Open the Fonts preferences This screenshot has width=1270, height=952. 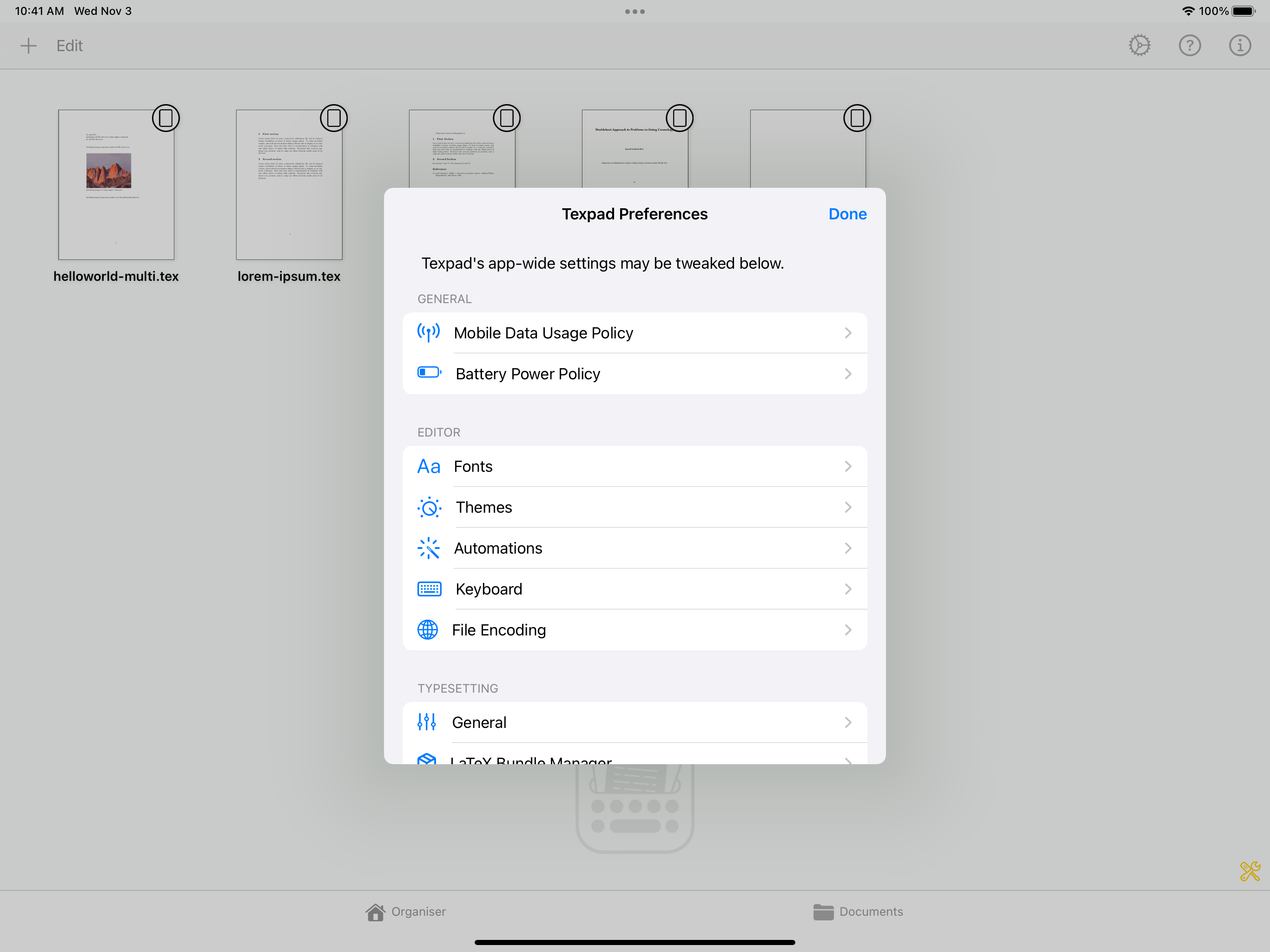pos(635,466)
